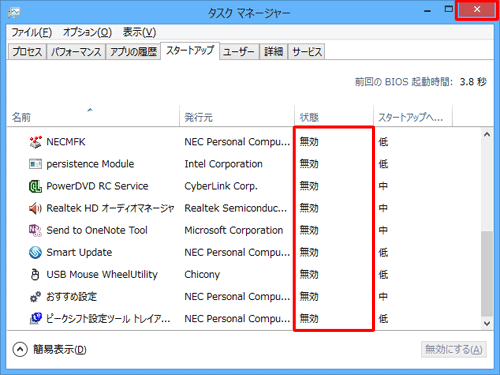Image resolution: width=500 pixels, height=375 pixels.
Task: Click the 前回の BIOS 起動時間 value
Action: point(473,82)
